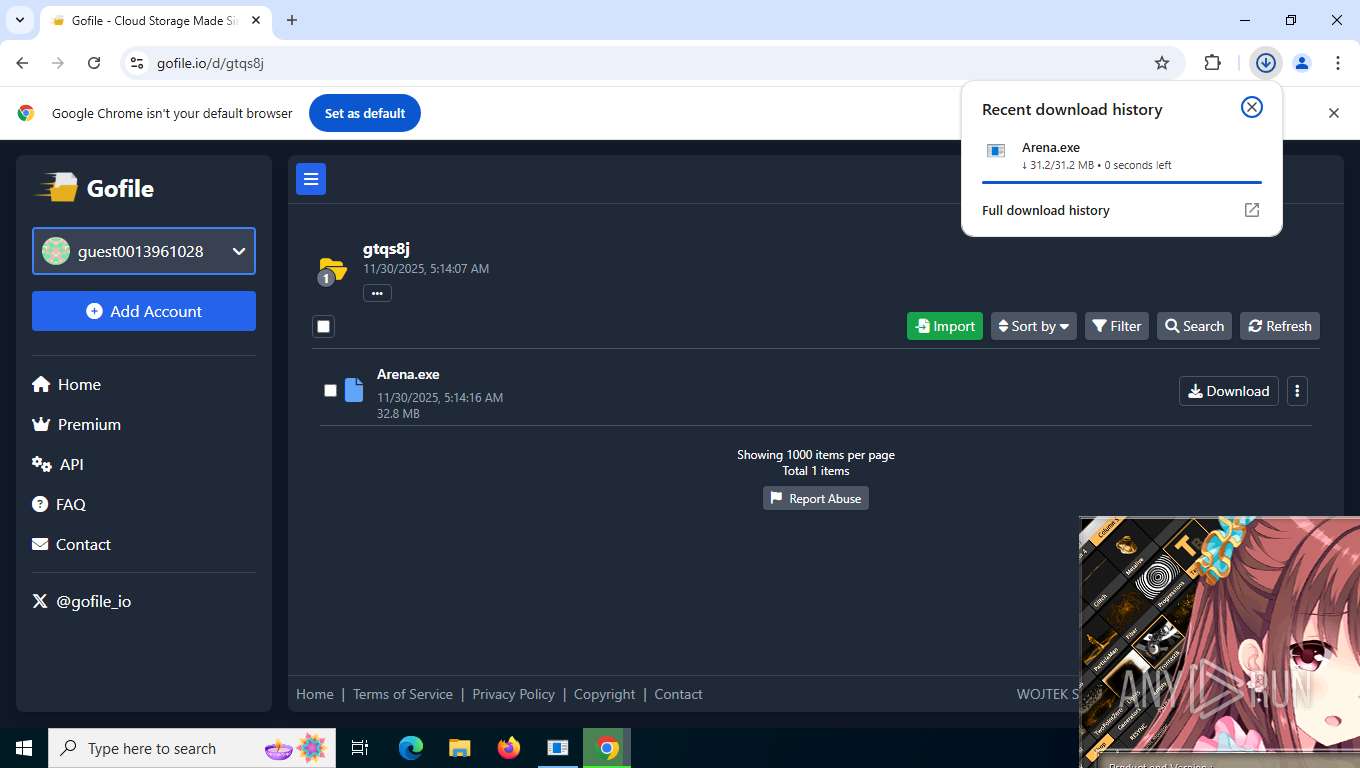Open Task View on the taskbar
This screenshot has width=1360, height=768.
pos(360,748)
